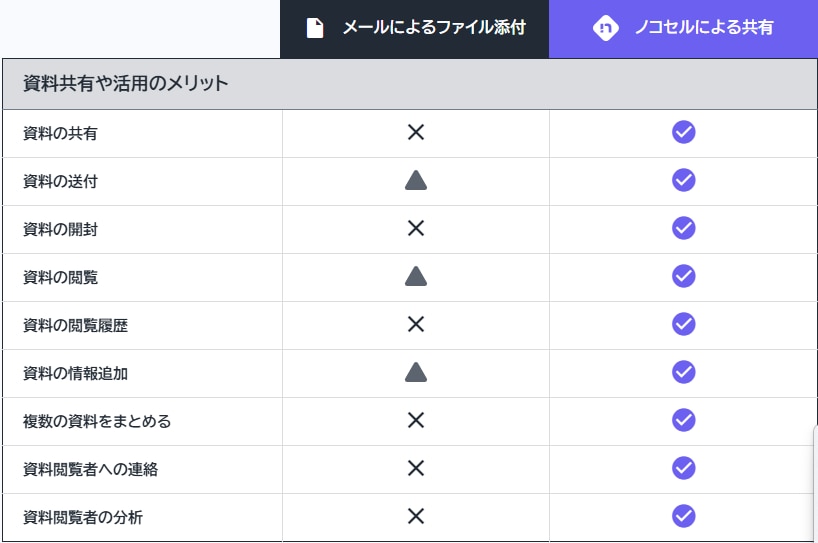This screenshot has width=818, height=543.
Task: Click the triangle icon in the 資料の閲覧 row
Action: point(416,276)
